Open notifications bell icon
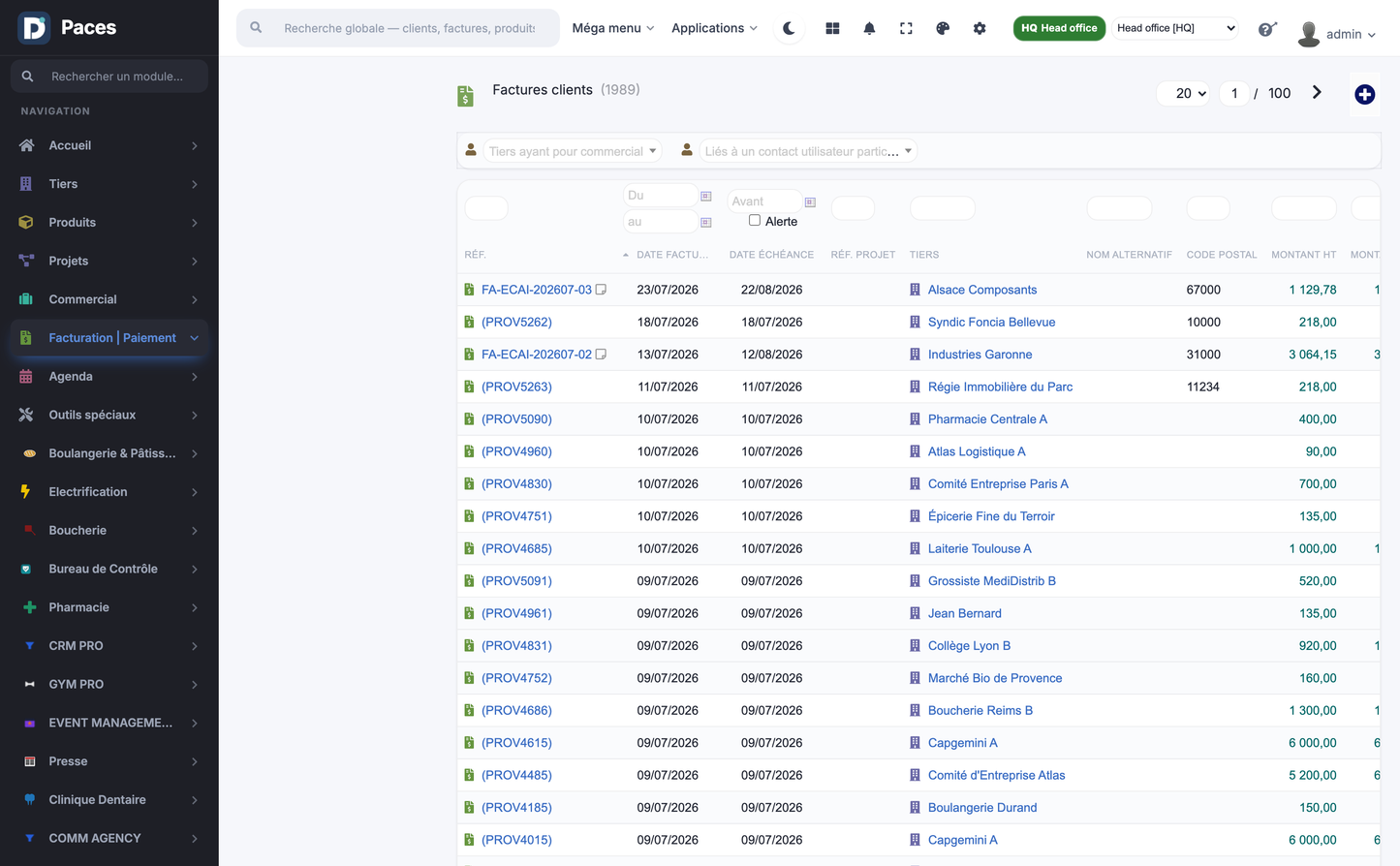Viewport: 1400px width, 866px height. 869,28
